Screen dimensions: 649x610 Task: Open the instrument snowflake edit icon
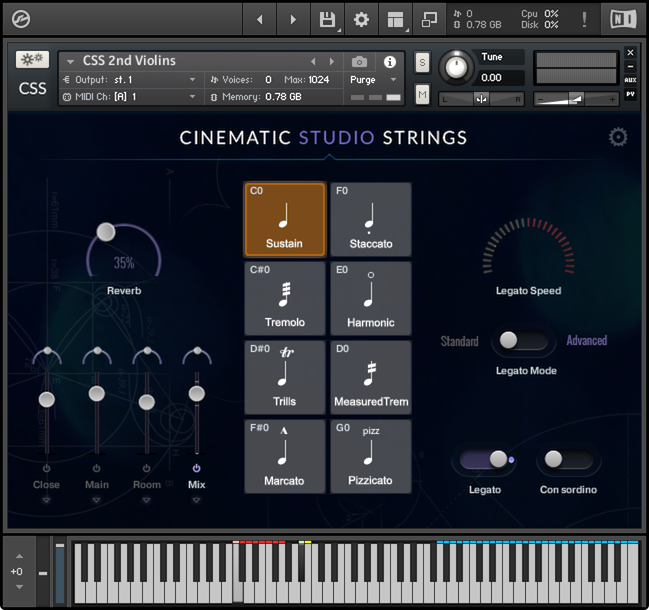pyautogui.click(x=32, y=60)
